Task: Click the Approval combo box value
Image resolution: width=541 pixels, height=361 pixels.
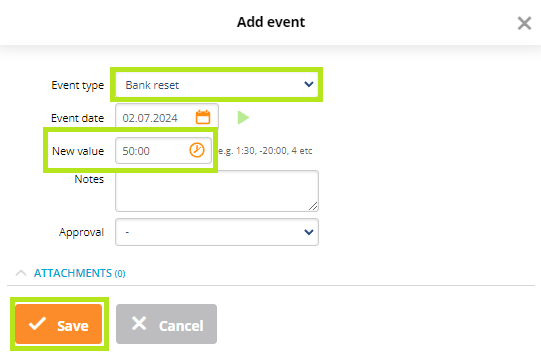Action: (217, 232)
